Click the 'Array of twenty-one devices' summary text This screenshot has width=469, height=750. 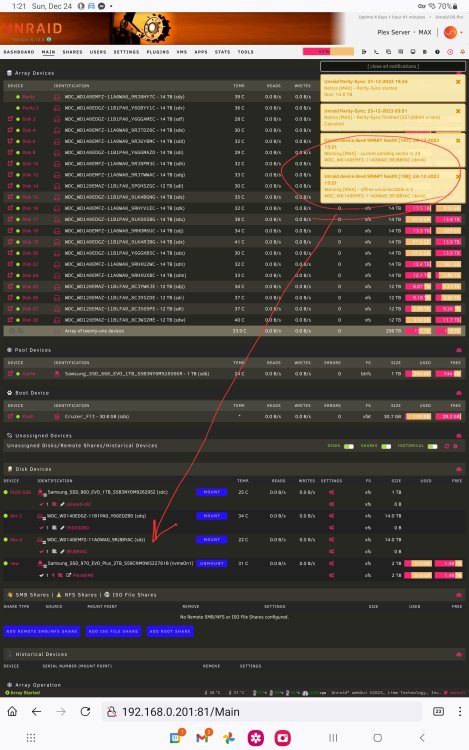tap(94, 331)
